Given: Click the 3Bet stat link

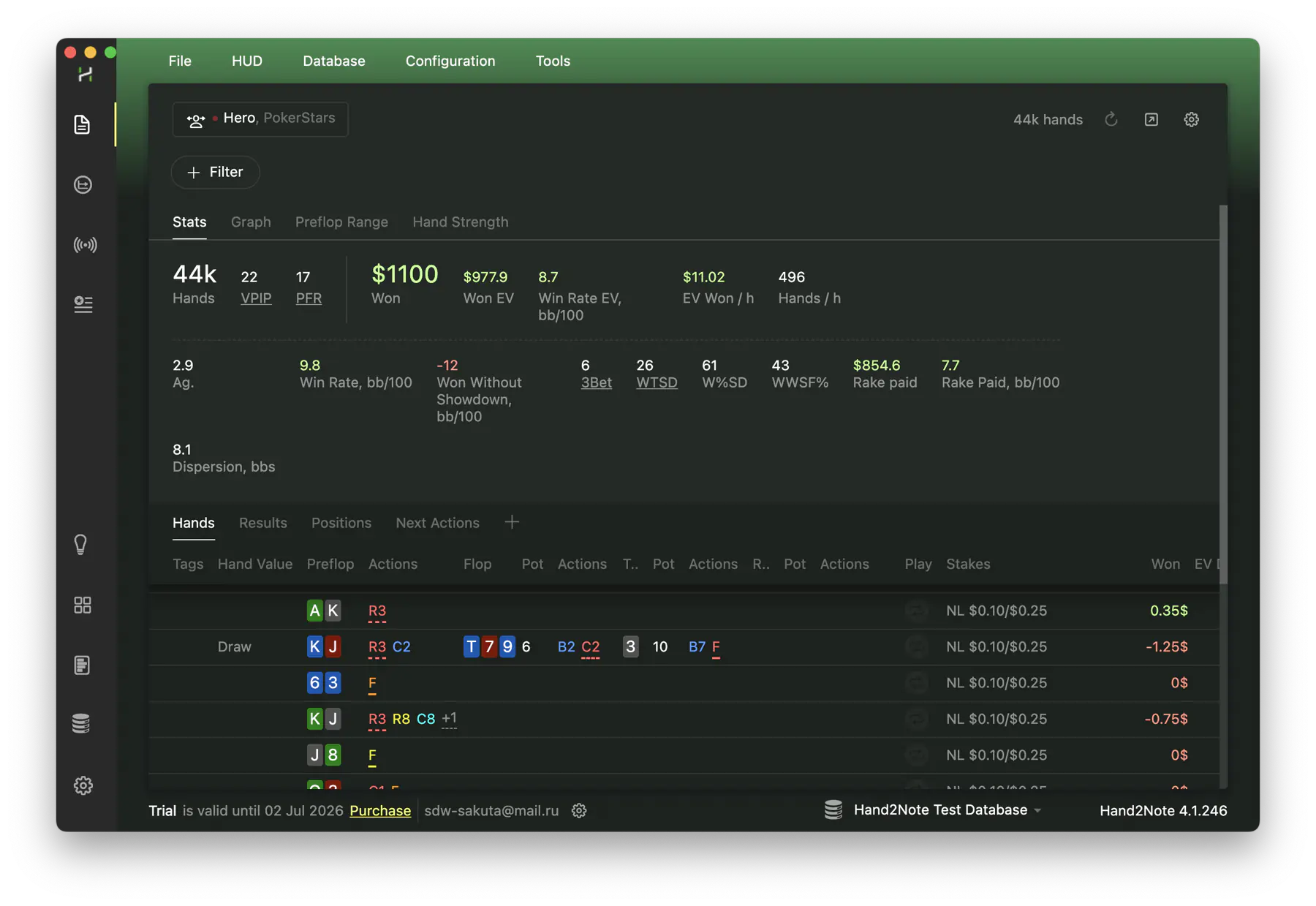Looking at the screenshot, I should coord(597,382).
